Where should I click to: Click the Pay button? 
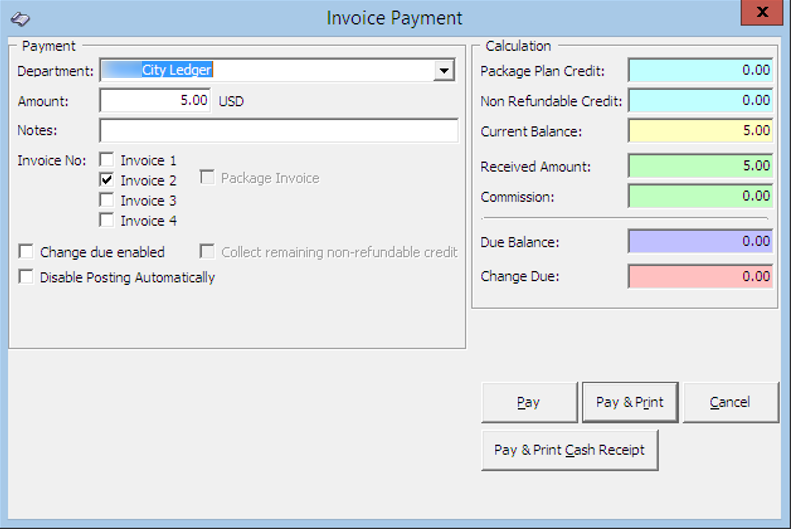click(529, 402)
